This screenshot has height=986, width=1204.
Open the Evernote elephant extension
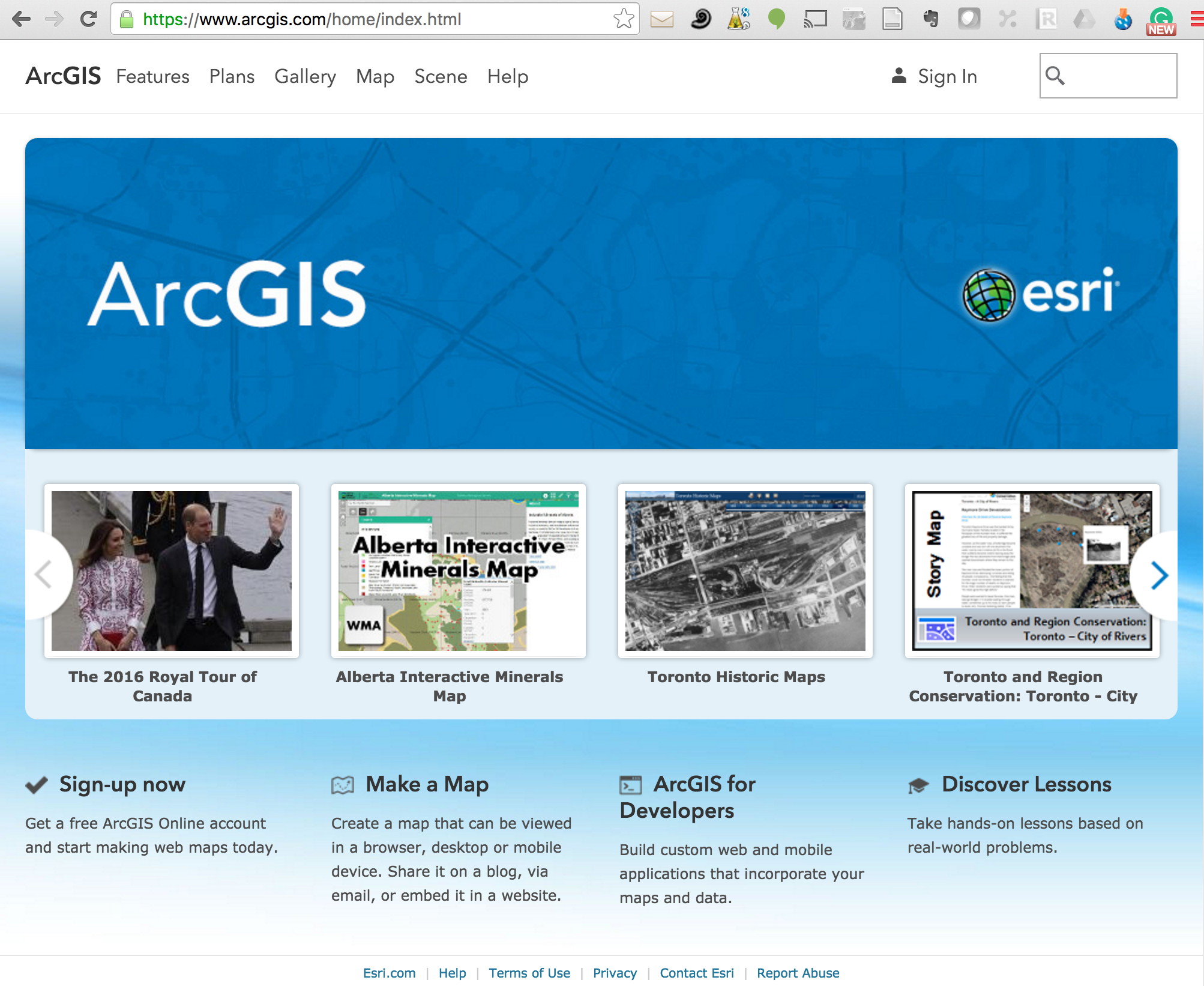click(931, 19)
